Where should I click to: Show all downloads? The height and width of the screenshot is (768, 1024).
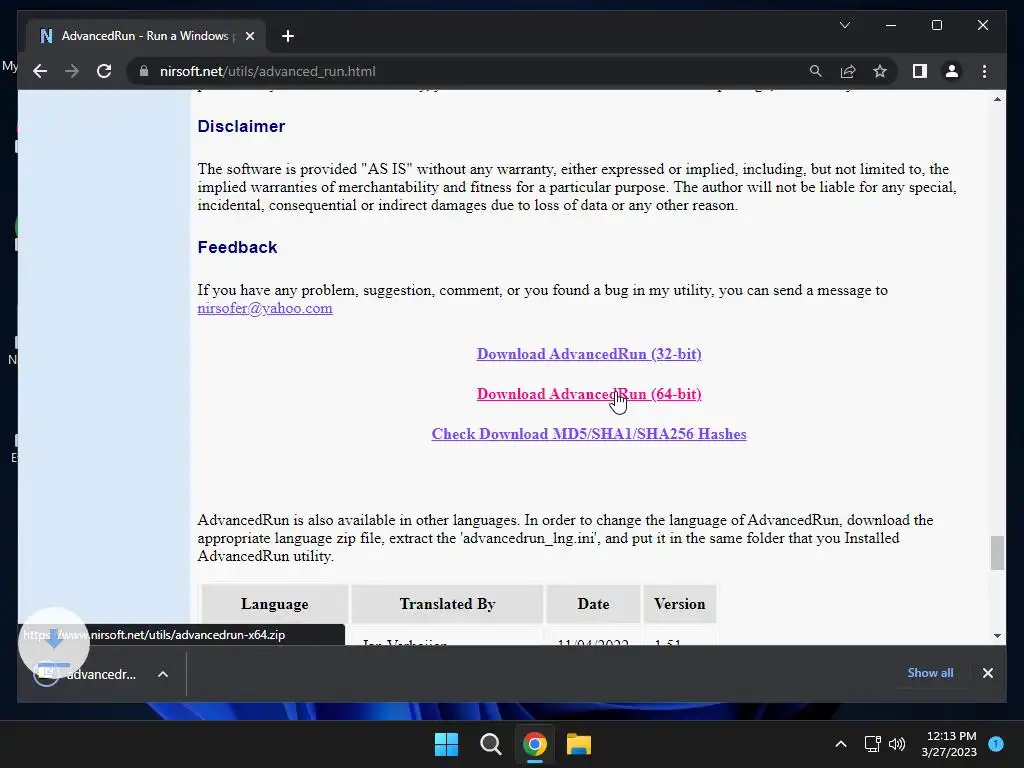(930, 673)
